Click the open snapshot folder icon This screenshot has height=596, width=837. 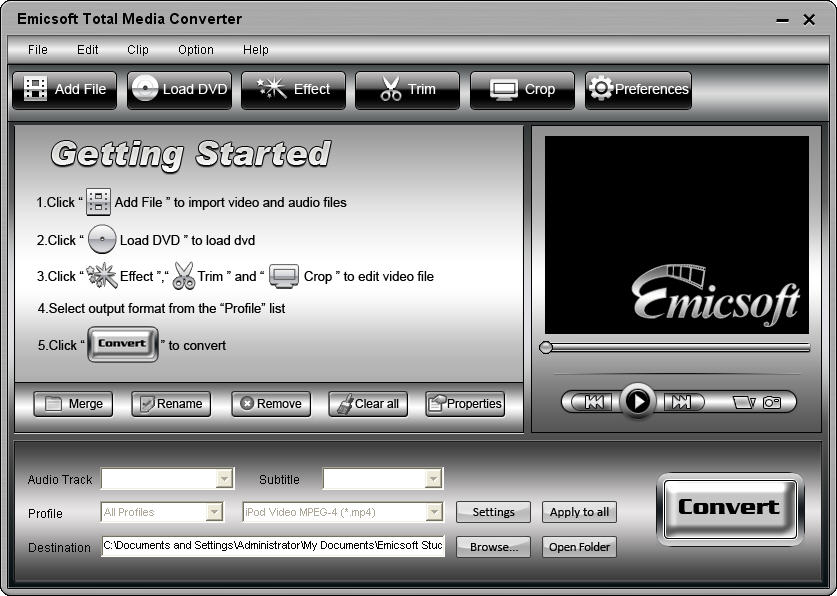click(744, 402)
